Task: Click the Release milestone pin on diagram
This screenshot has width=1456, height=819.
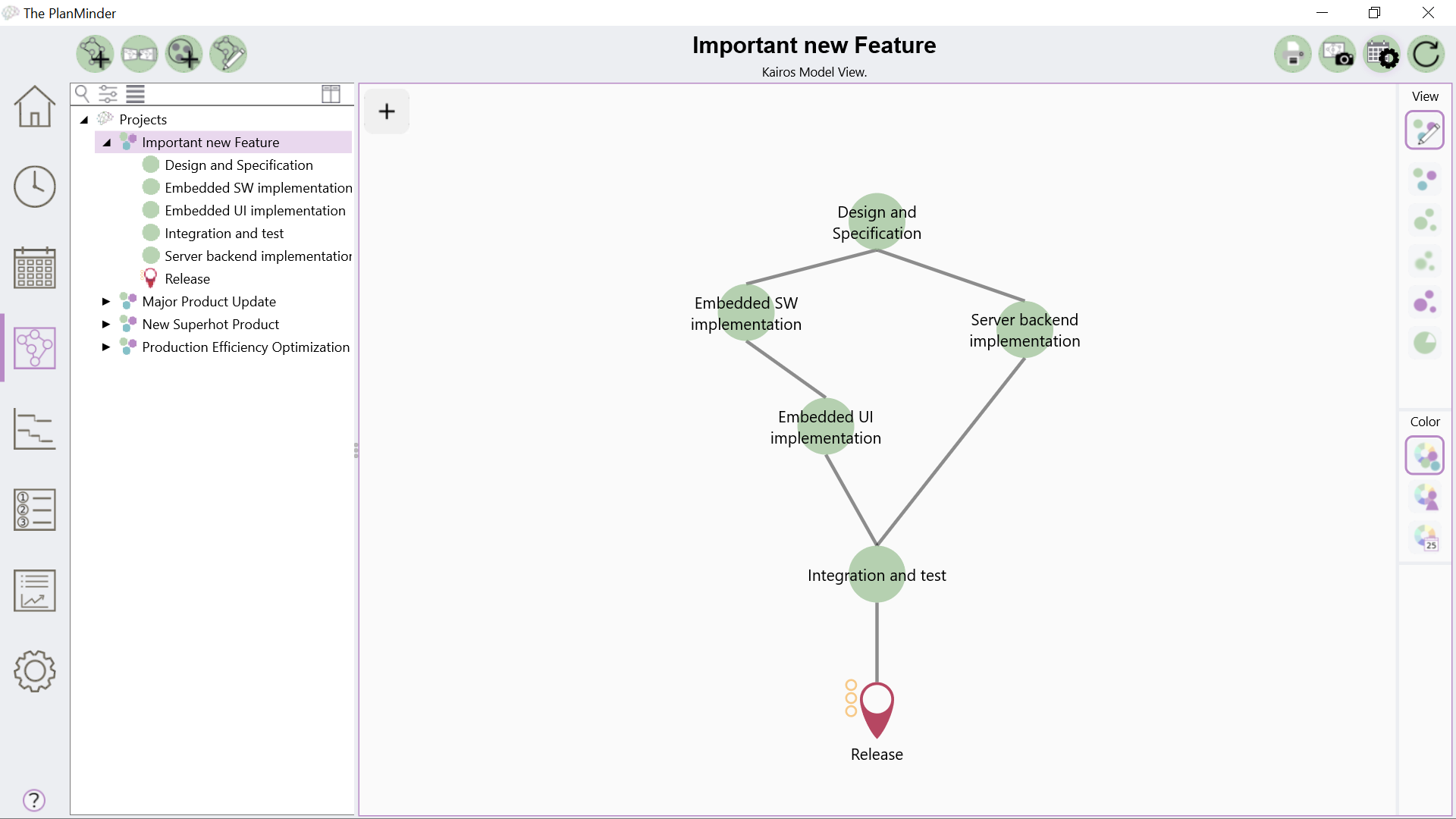Action: coord(877,707)
